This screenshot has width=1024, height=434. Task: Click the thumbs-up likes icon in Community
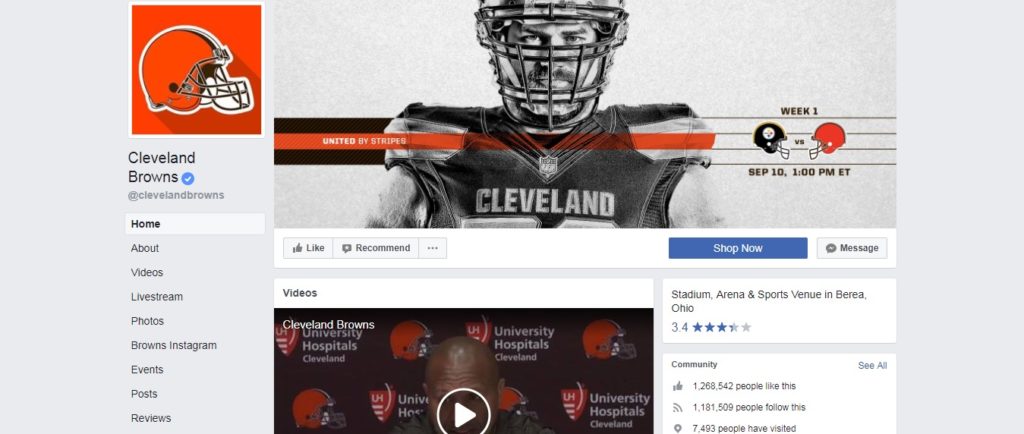point(678,386)
